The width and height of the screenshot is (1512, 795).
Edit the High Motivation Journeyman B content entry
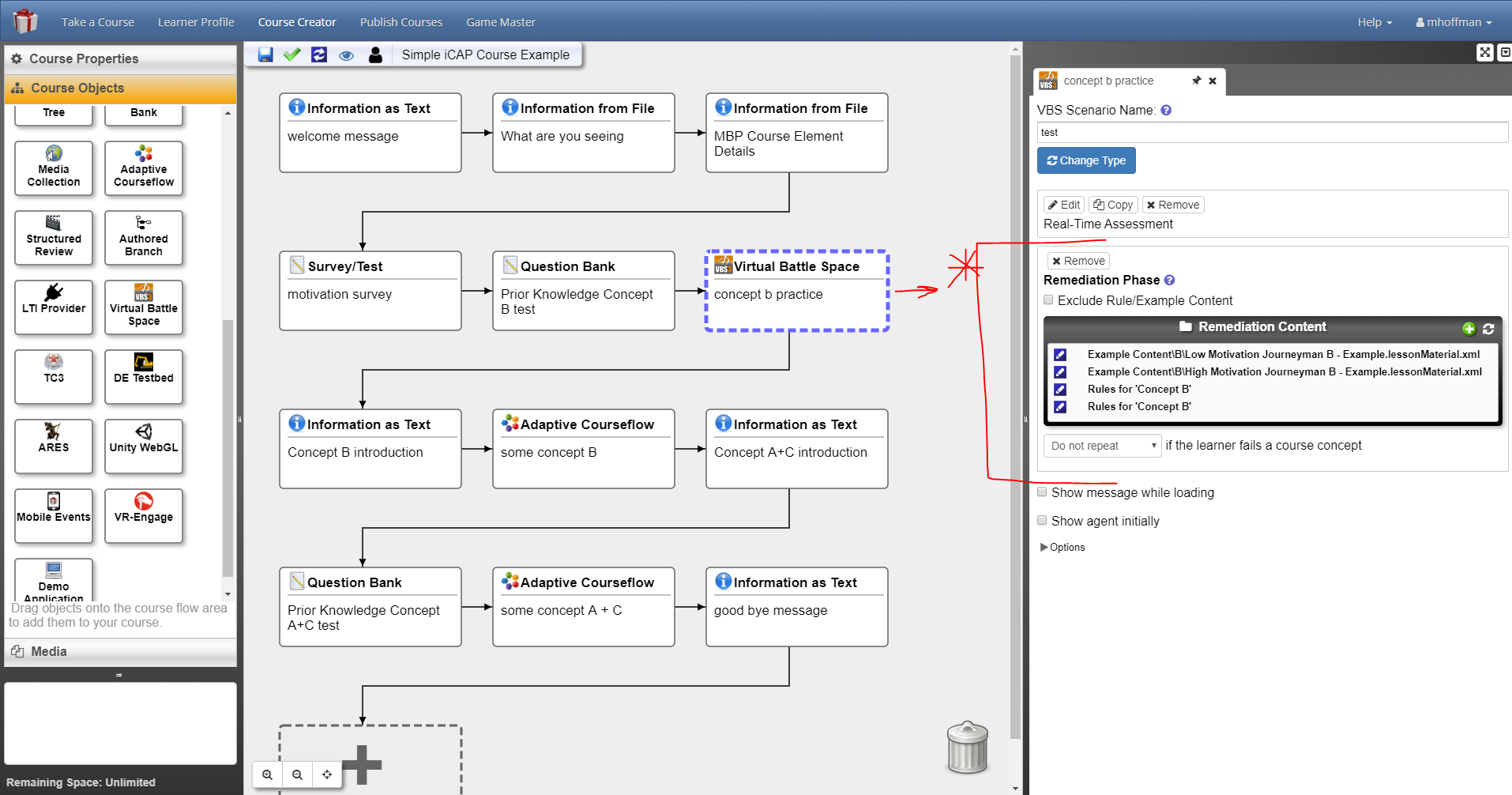tap(1060, 372)
